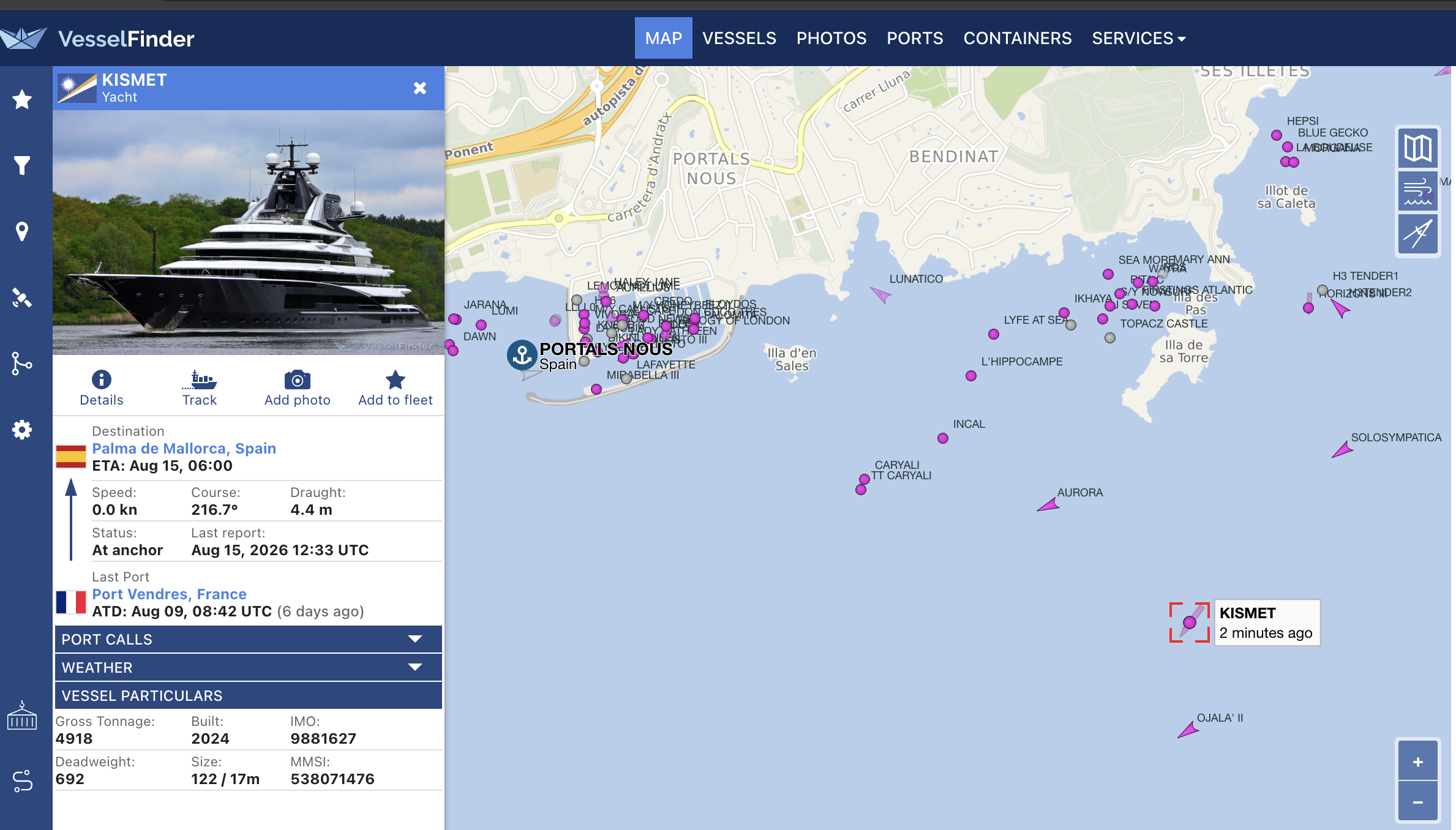Open the filter funnel icon
Viewport: 1456px width, 830px height.
[22, 165]
